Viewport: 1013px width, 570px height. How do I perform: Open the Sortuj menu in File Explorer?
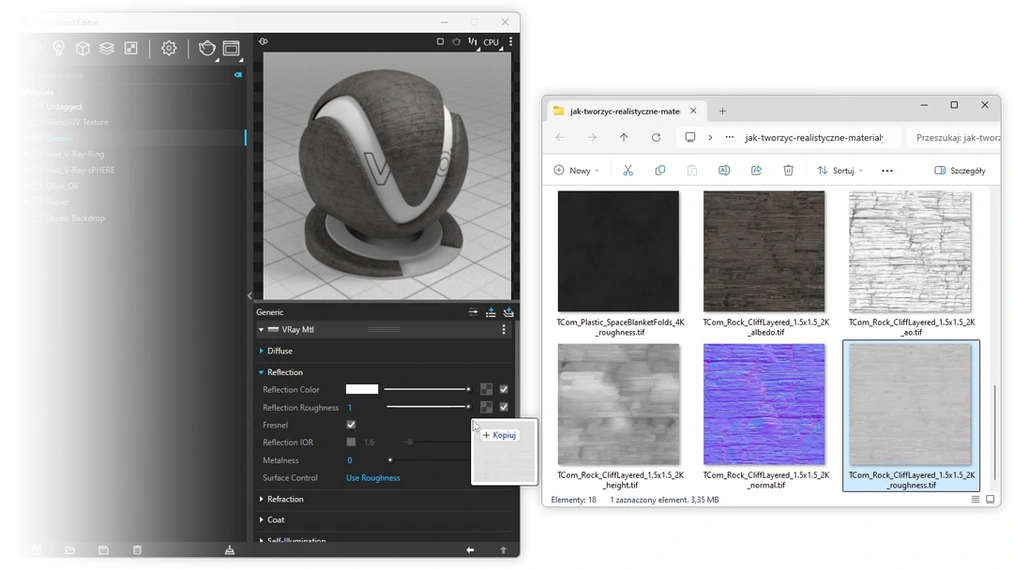[x=841, y=171]
